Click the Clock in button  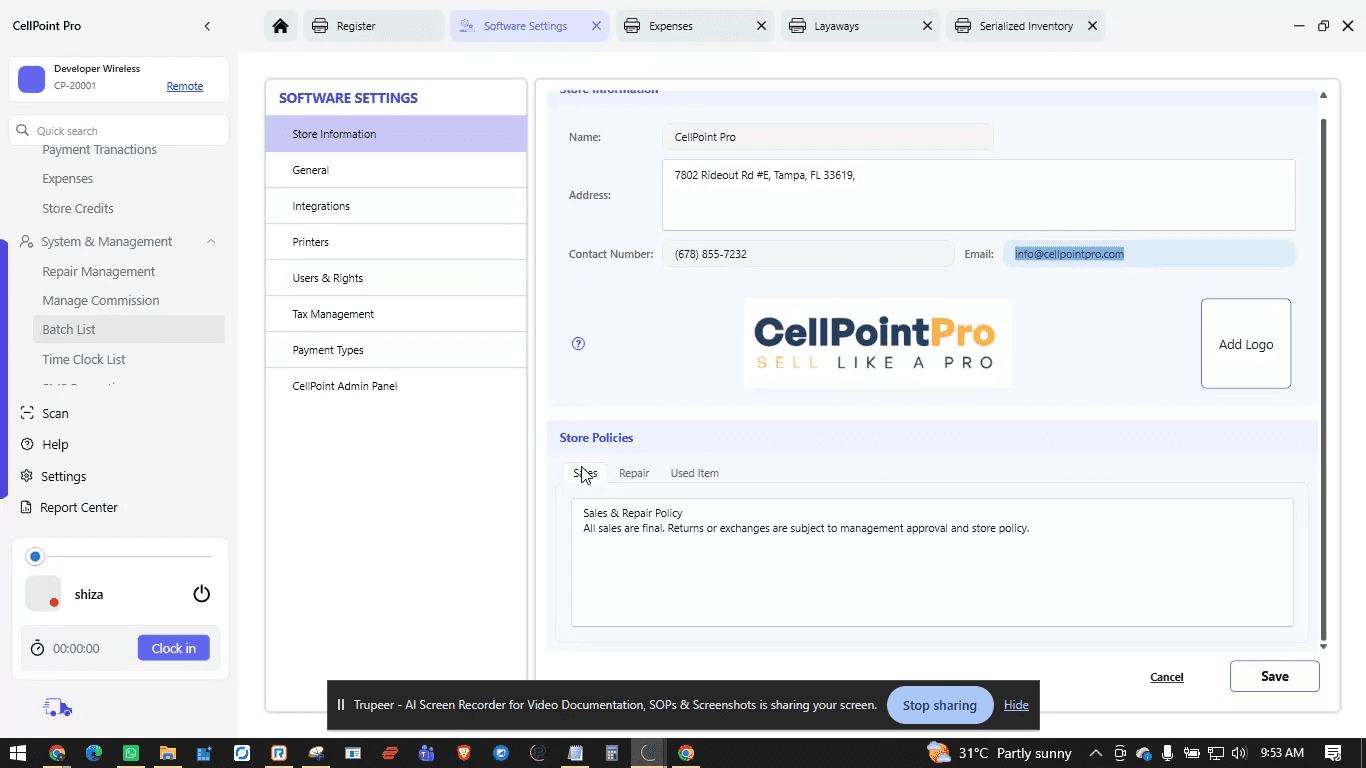pos(174,648)
